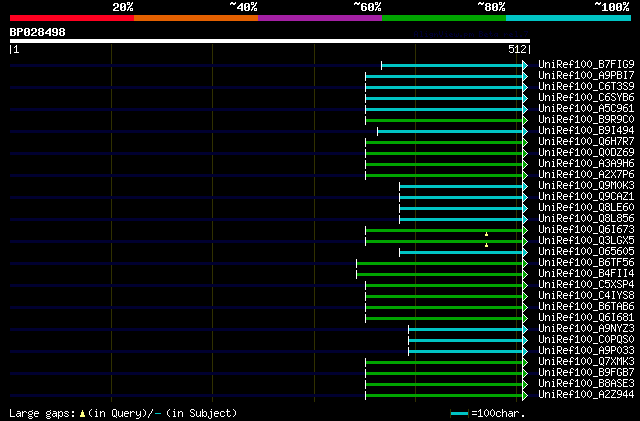Select hit label UniRef100_A9NYZ3
Screen dimensions: 640x421
pyautogui.click(x=586, y=329)
